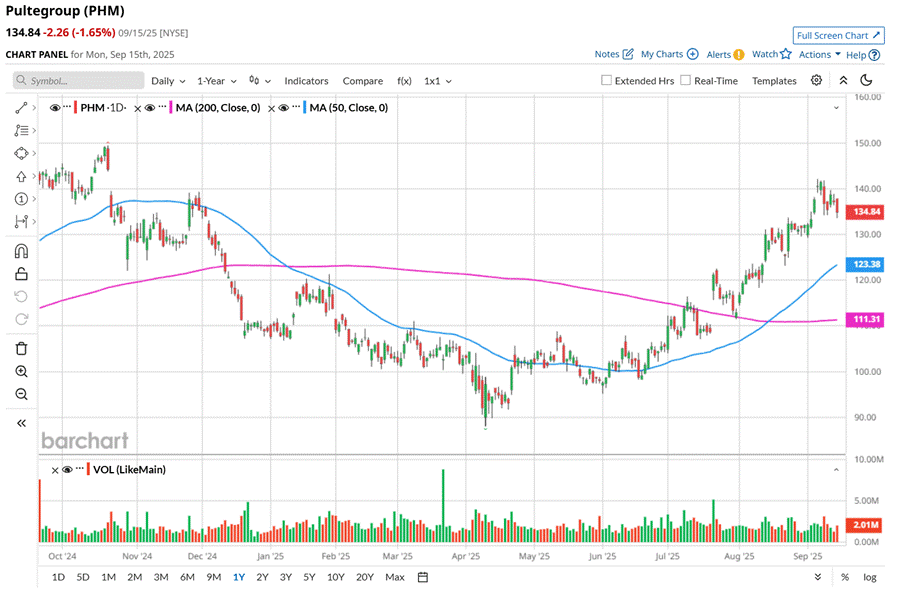This screenshot has height=594, width=902.
Task: Select the 6M time range
Action: (187, 577)
